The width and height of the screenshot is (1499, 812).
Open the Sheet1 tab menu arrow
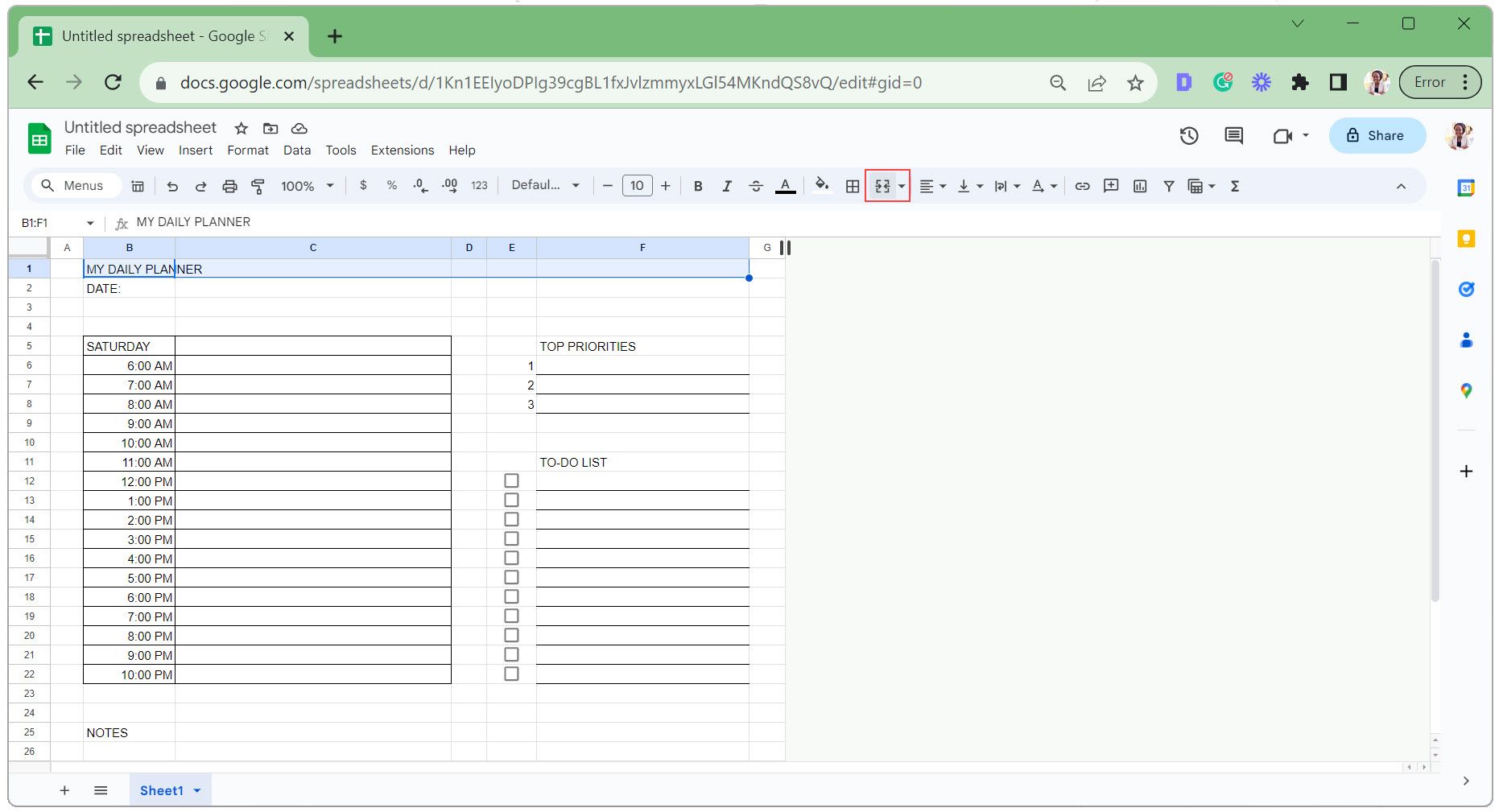[197, 790]
